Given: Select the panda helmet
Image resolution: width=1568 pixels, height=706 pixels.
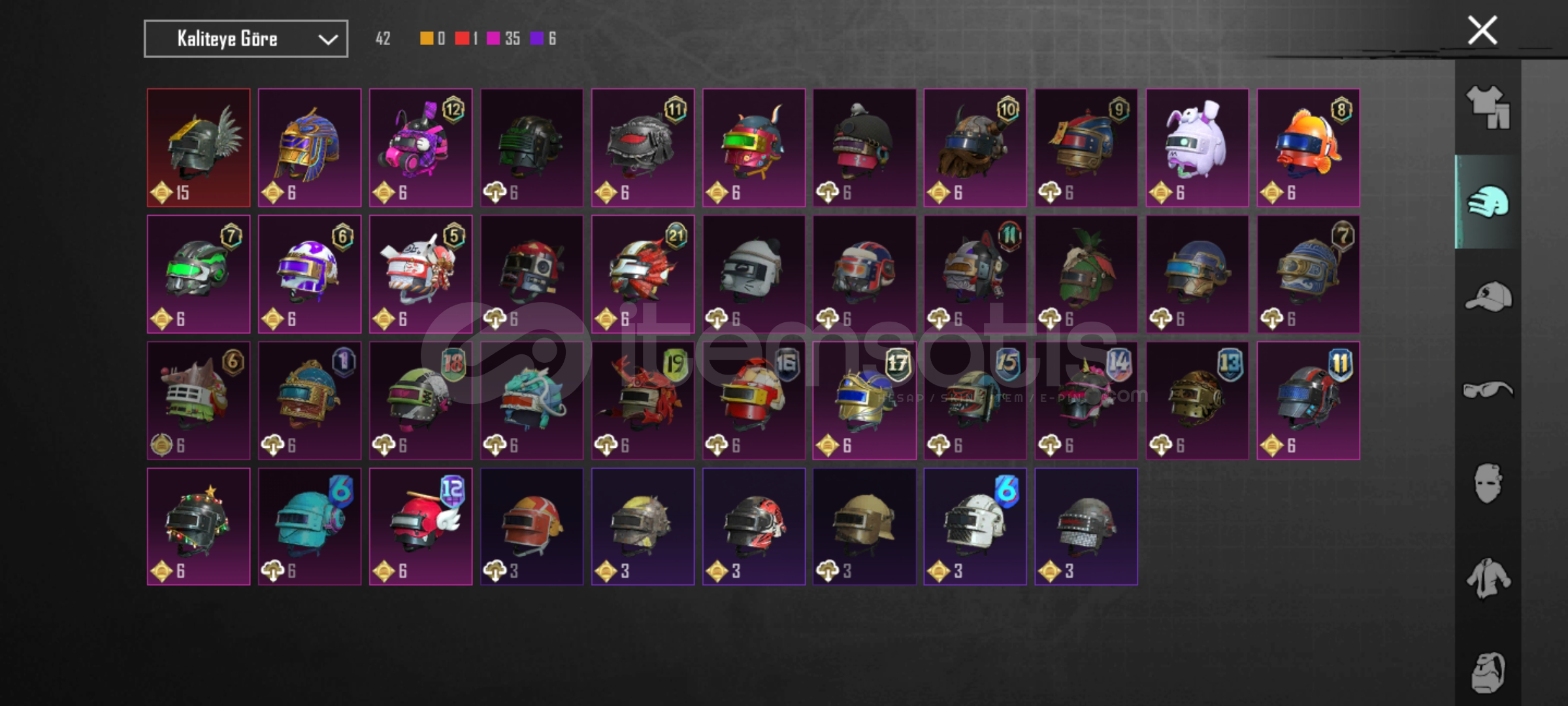Looking at the screenshot, I should pos(754,274).
